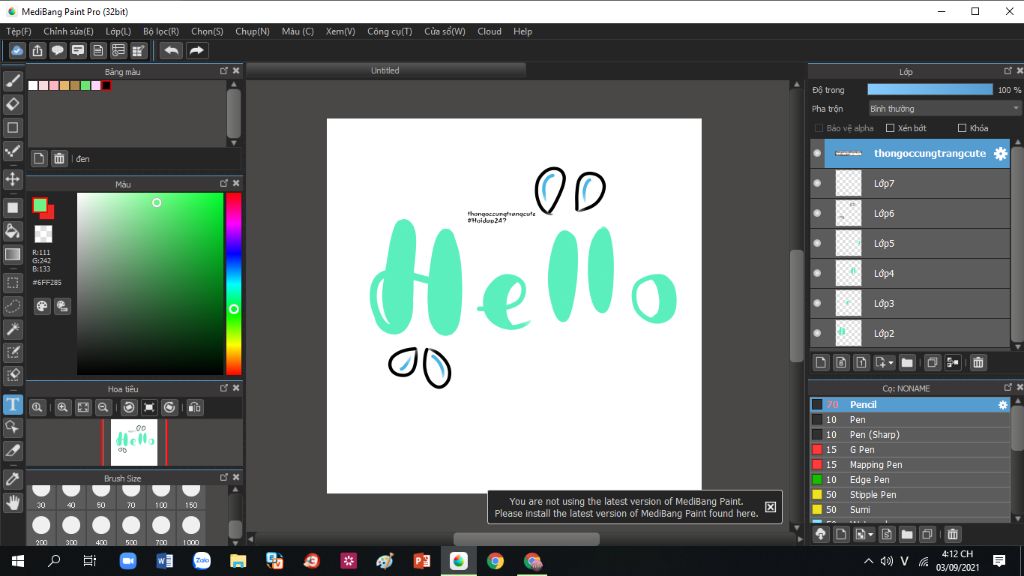
Task: Open the Lớp(L) menu
Action: pos(118,31)
